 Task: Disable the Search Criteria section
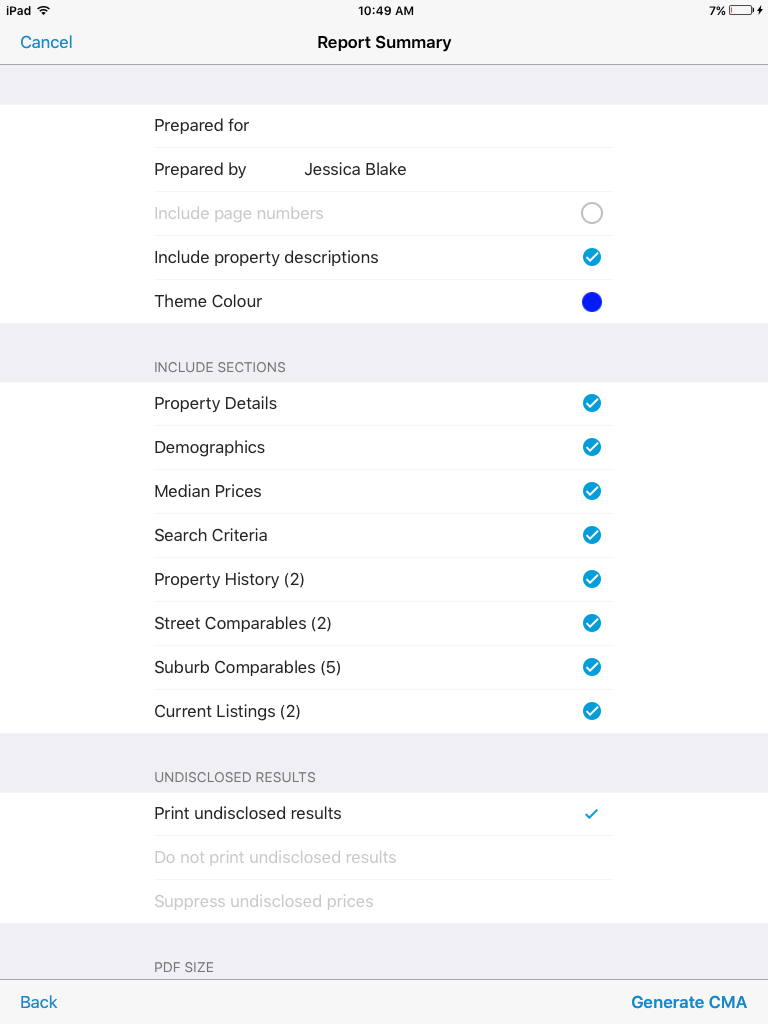(592, 535)
